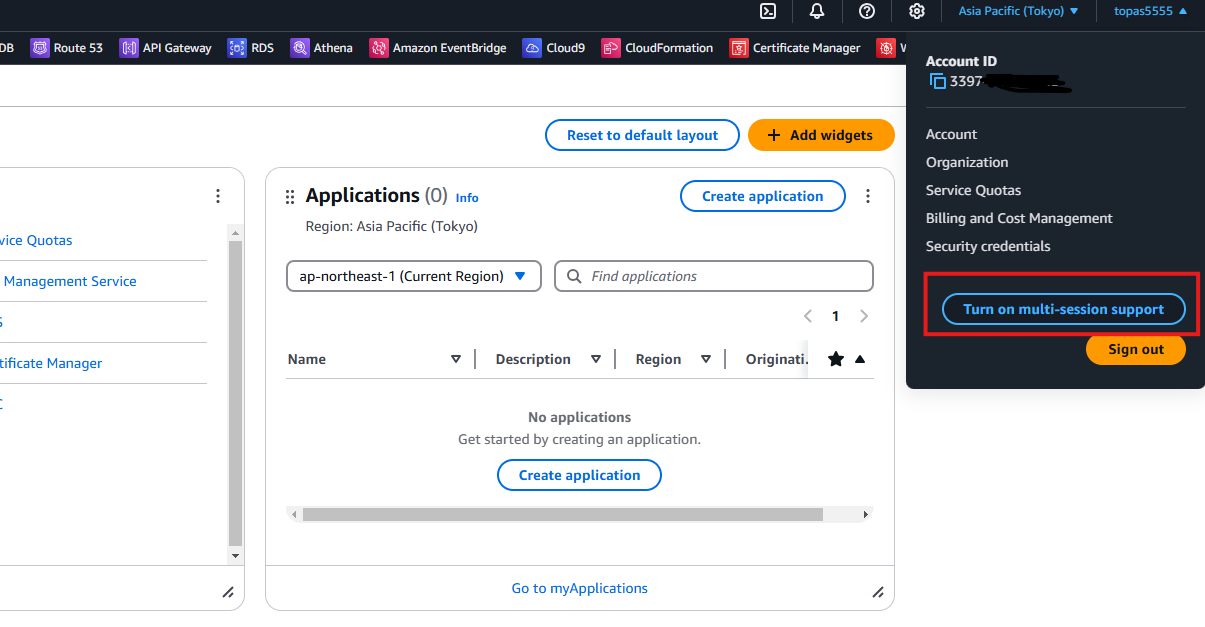
Task: Click Reset to default layout
Action: tap(642, 135)
